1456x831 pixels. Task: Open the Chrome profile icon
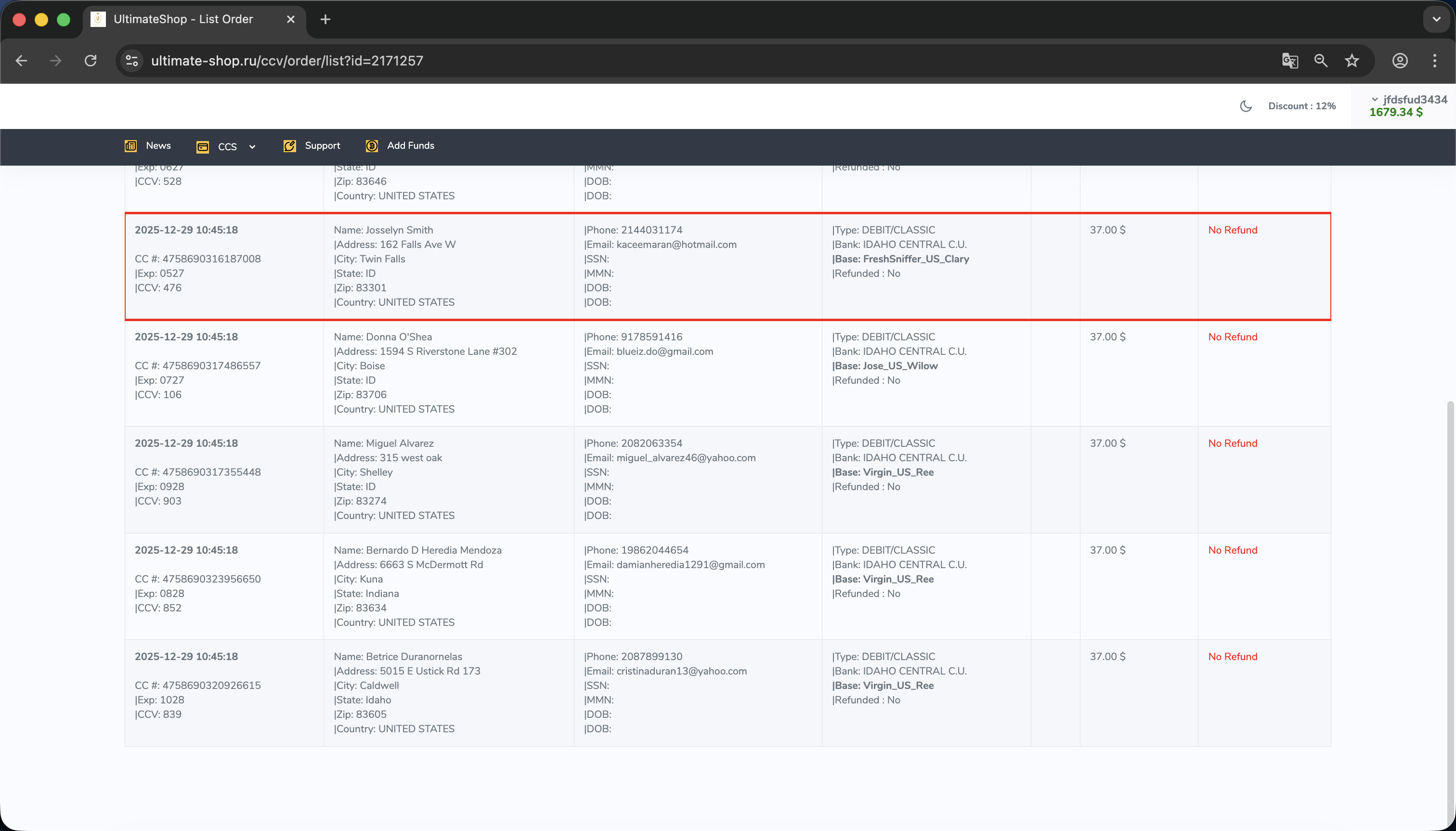pos(1400,61)
